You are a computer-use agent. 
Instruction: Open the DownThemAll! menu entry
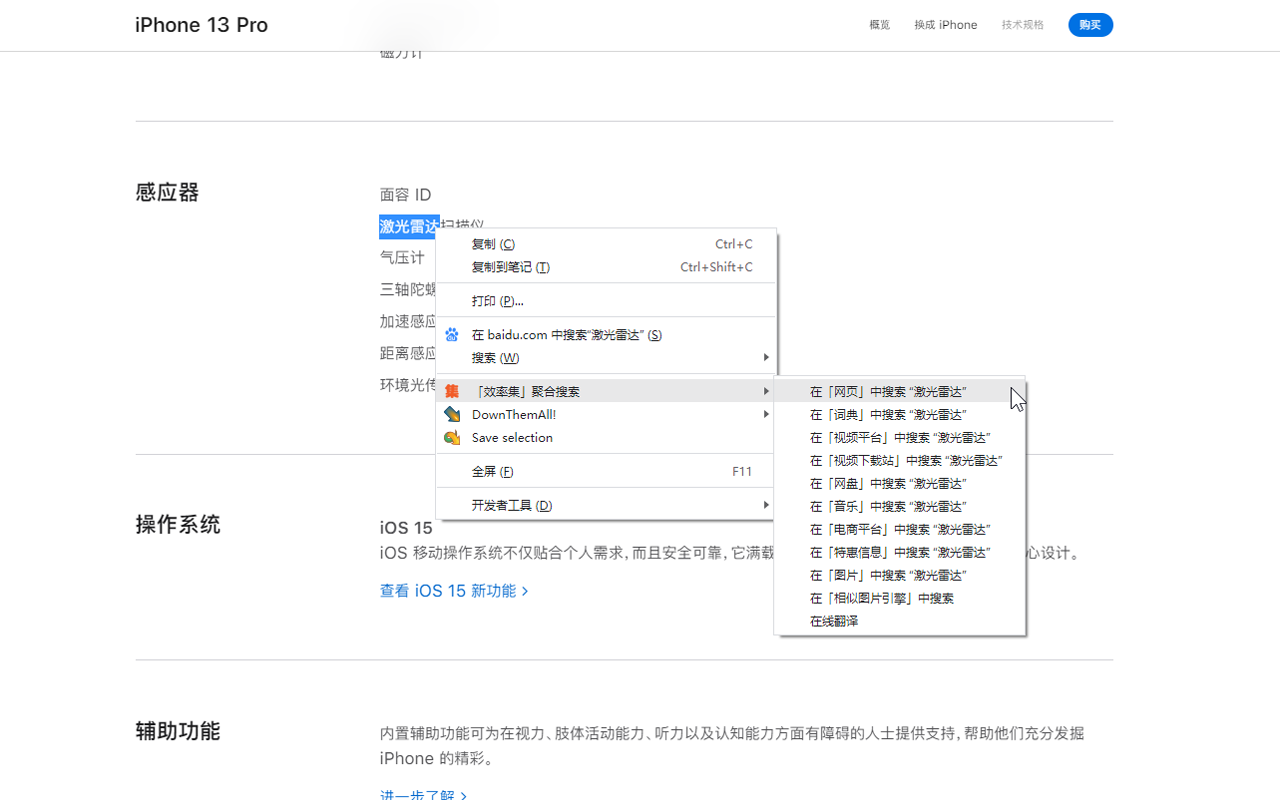(x=606, y=415)
